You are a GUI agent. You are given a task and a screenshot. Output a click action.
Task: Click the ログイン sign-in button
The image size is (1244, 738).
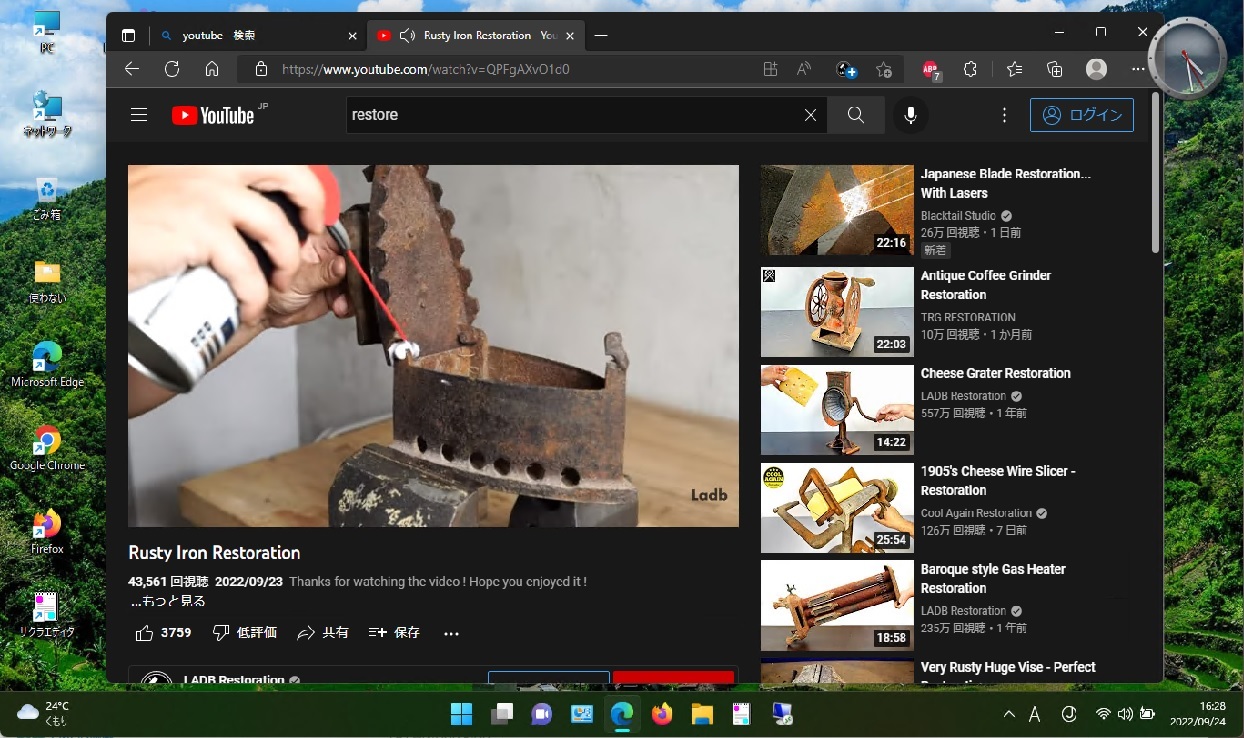tap(1082, 115)
